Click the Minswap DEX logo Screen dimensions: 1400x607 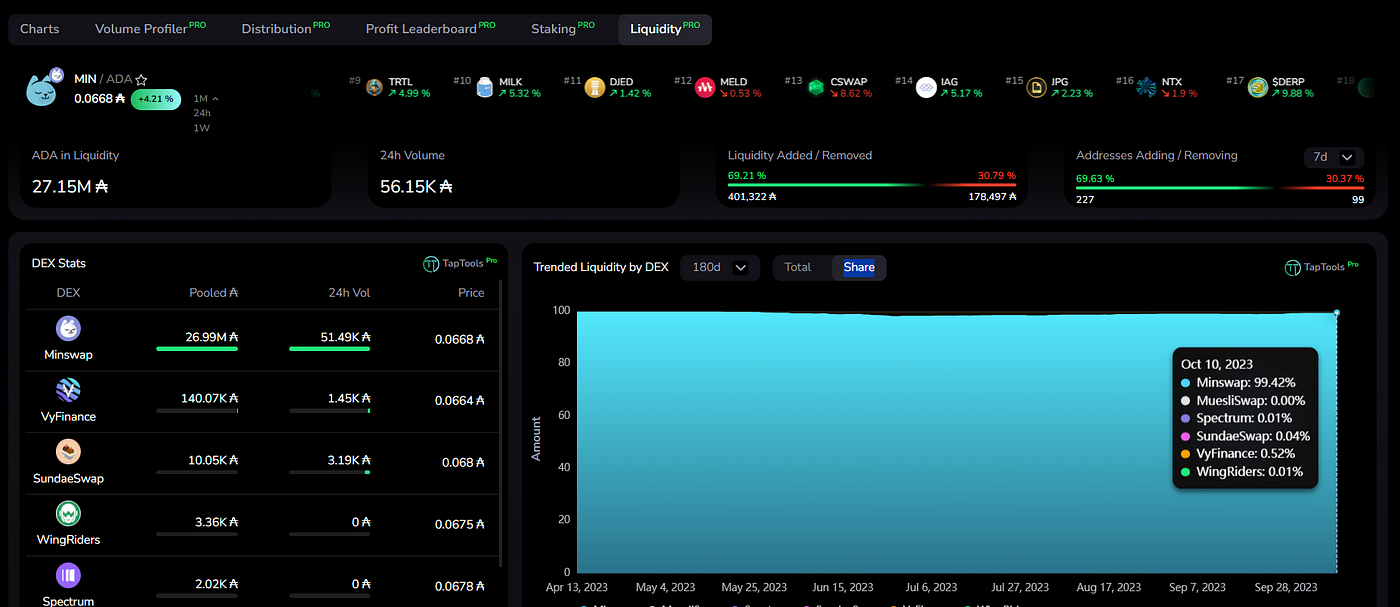(x=69, y=328)
